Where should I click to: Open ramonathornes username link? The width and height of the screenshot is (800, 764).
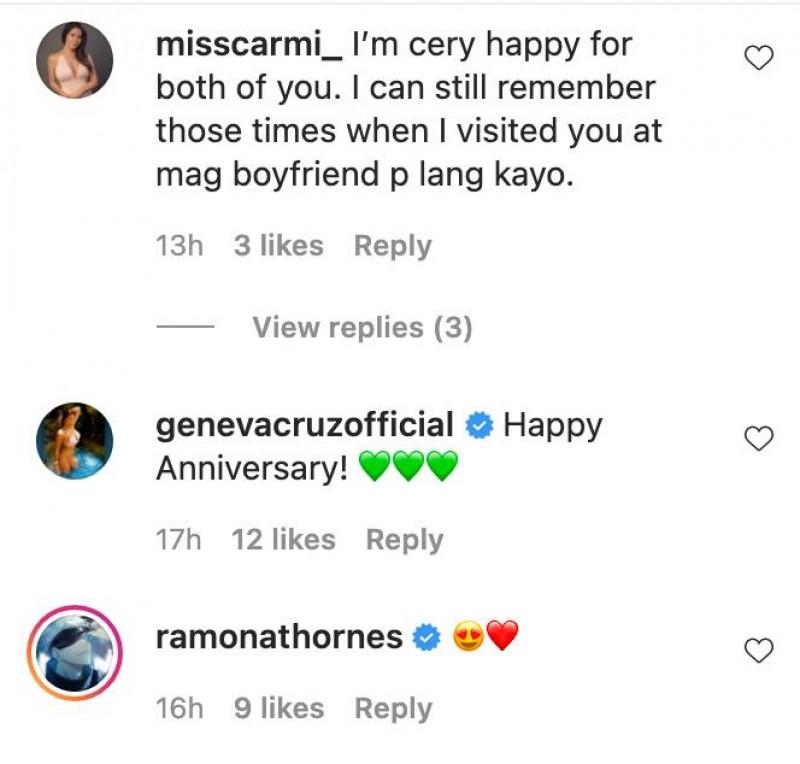tap(279, 637)
